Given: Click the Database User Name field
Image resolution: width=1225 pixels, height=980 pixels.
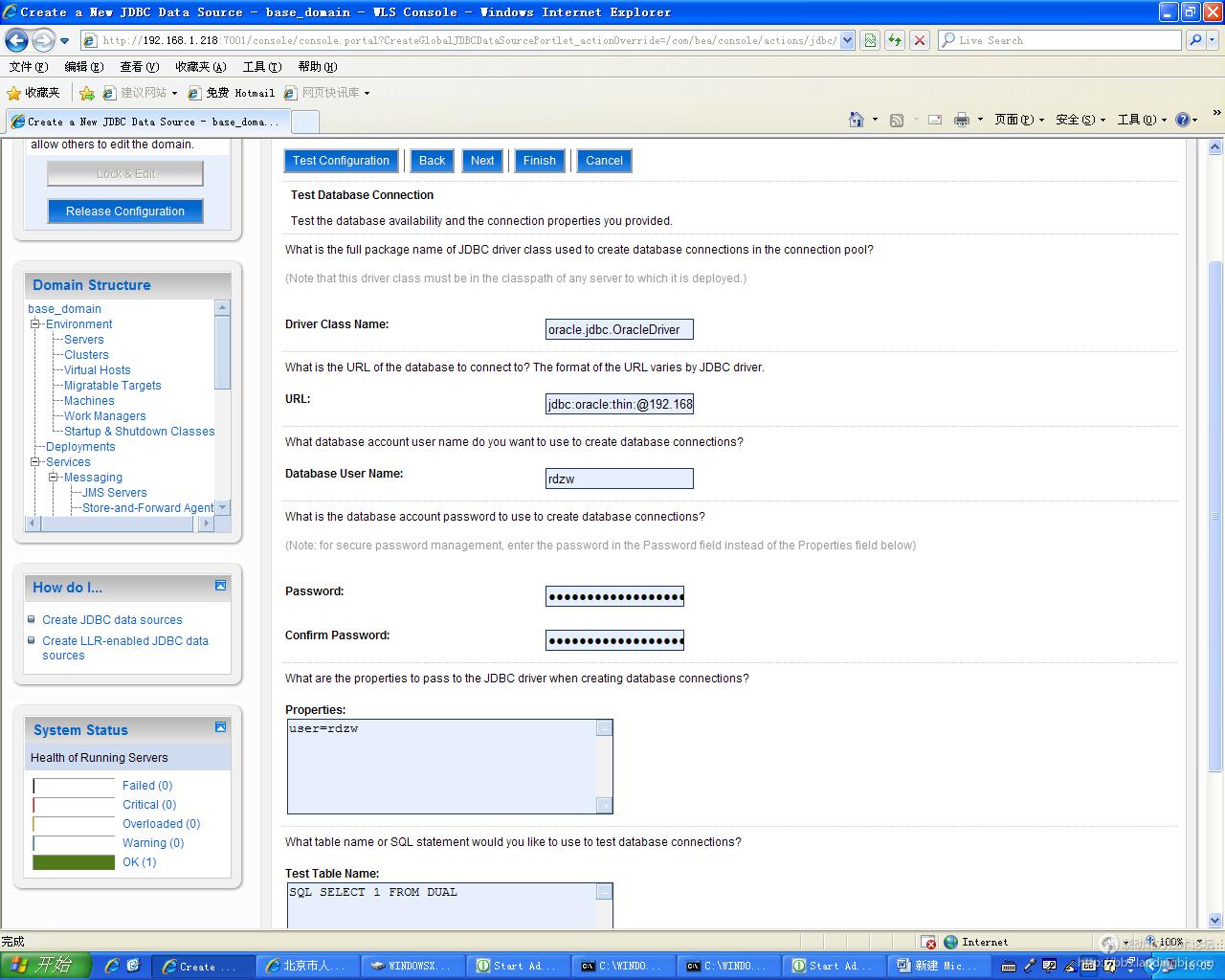Looking at the screenshot, I should pyautogui.click(x=618, y=479).
